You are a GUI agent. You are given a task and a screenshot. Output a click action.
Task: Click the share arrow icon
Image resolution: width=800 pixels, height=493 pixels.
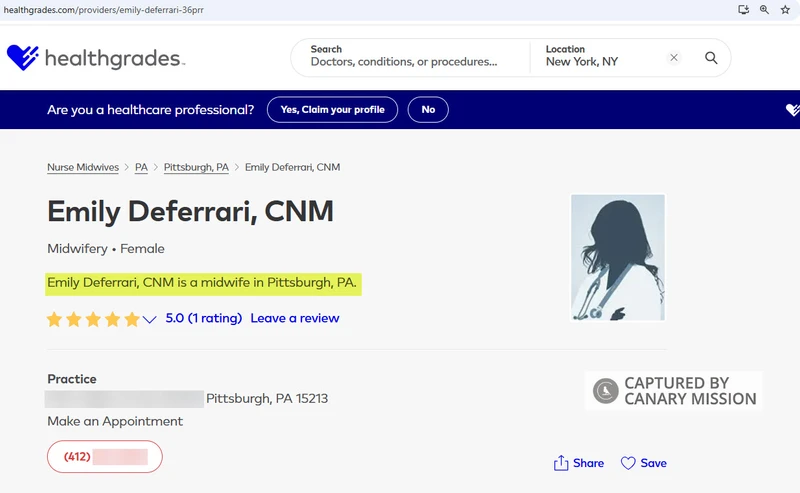(561, 463)
